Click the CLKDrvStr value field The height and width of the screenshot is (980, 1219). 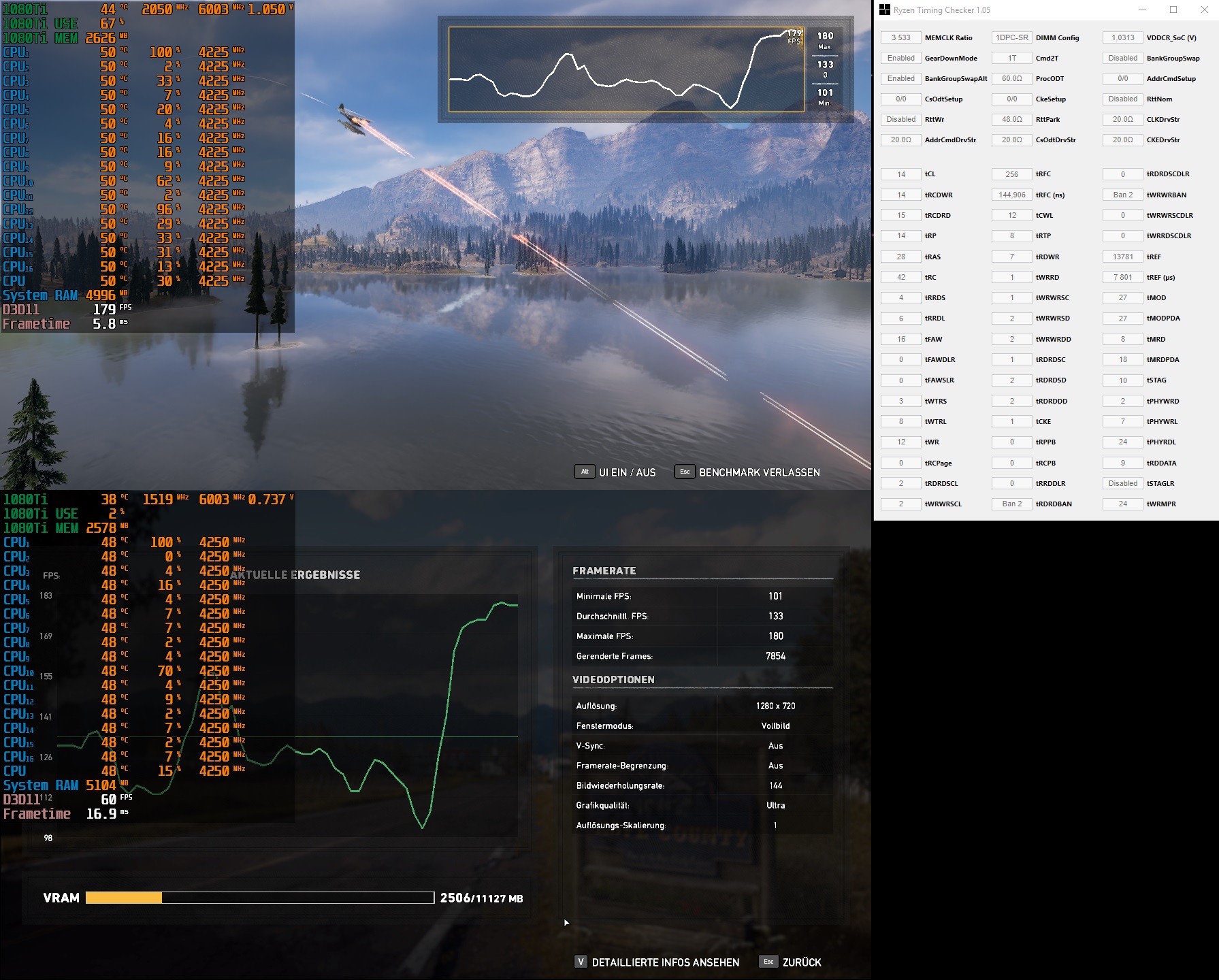[x=1123, y=119]
